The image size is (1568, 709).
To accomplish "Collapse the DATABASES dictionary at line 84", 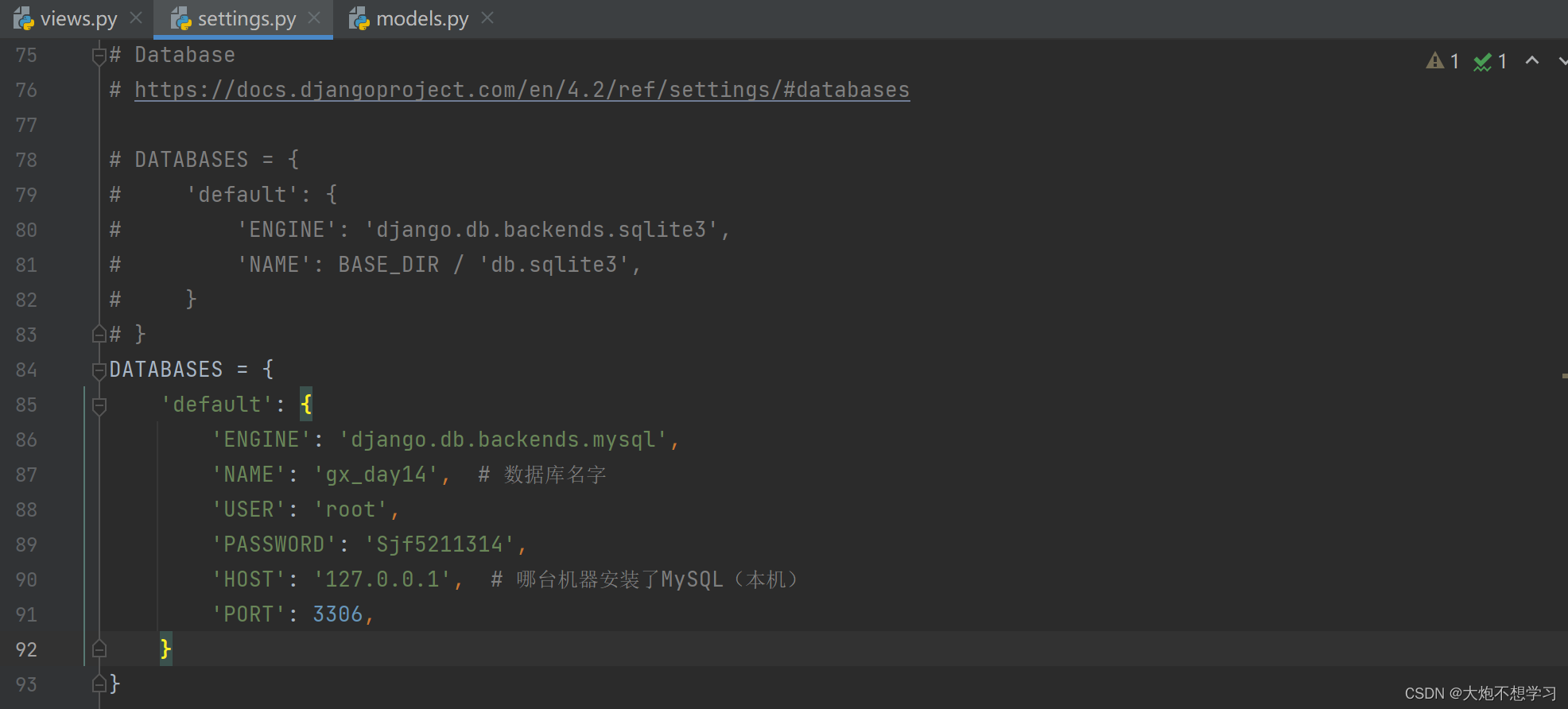I will point(99,370).
